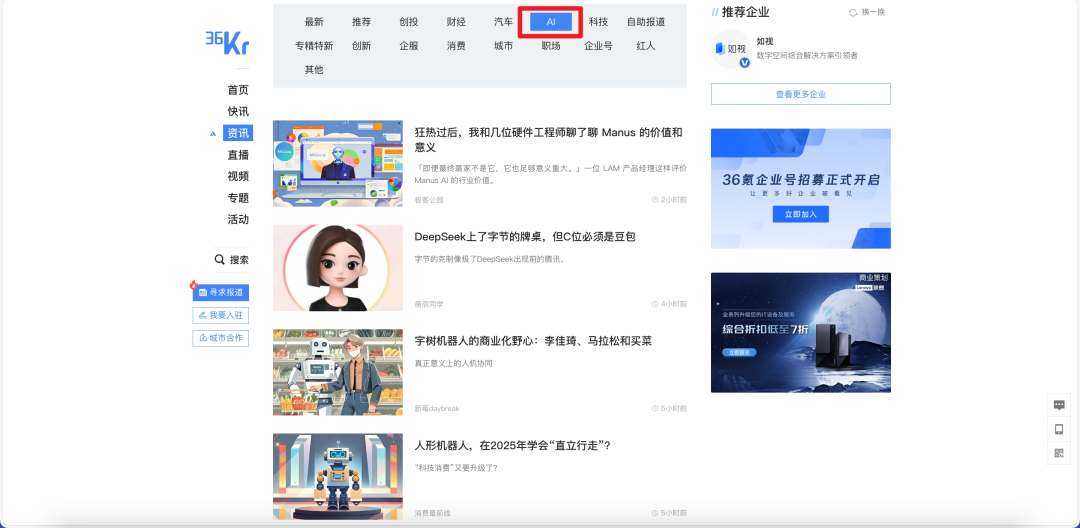Click the Manus article thumbnail
The image size is (1080, 528).
[x=338, y=163]
